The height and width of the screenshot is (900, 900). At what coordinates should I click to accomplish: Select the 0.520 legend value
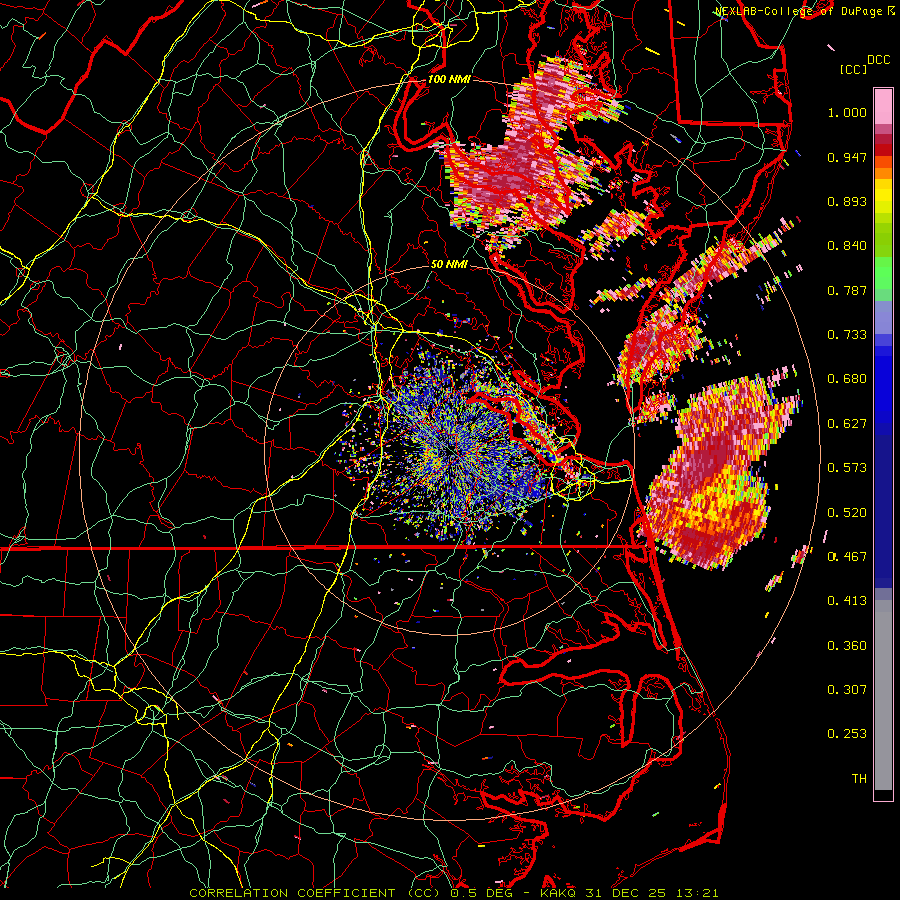click(x=847, y=513)
